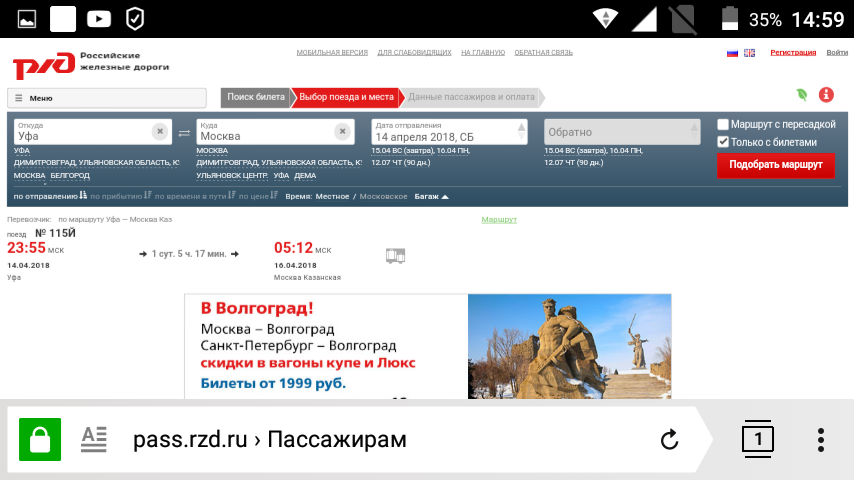Viewport: 854px width, 480px height.
Task: Expand the Багаж section
Action: click(x=432, y=196)
